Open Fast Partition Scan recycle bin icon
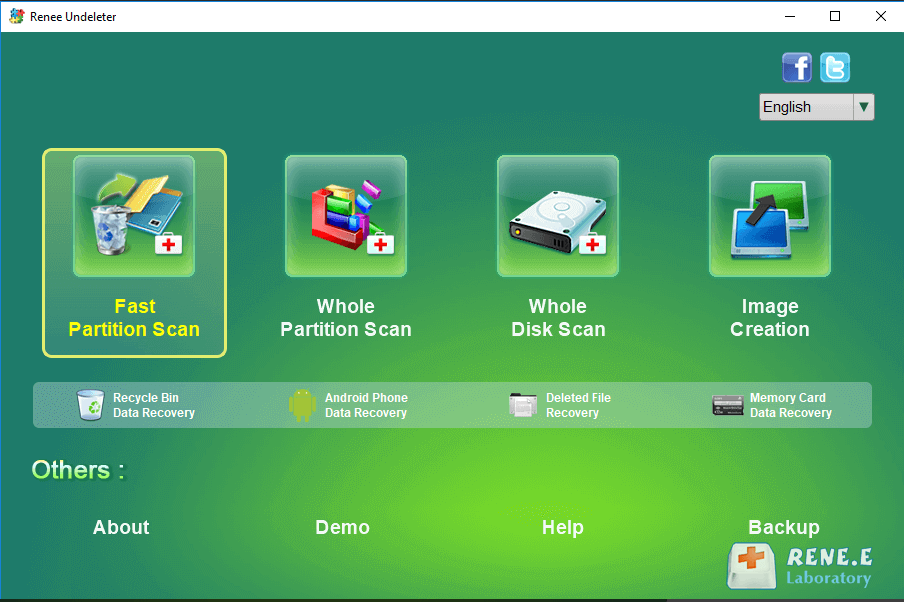Viewport: 904px width, 602px height. coord(134,216)
